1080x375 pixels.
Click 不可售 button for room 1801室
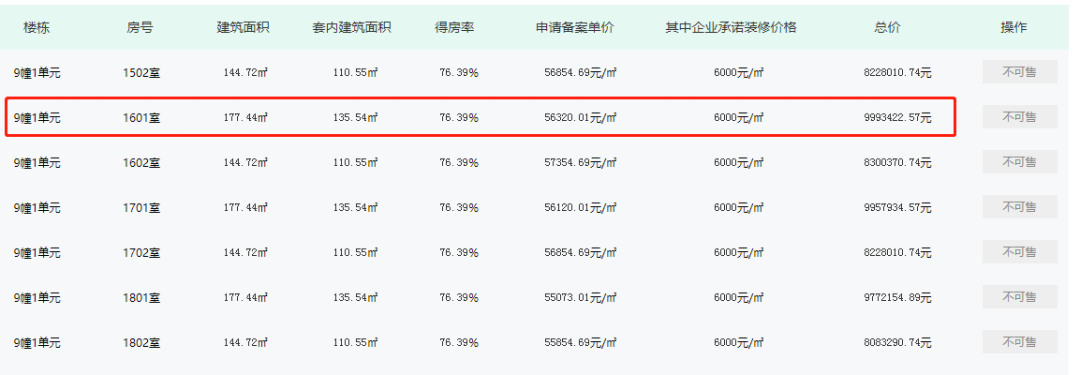[1019, 297]
